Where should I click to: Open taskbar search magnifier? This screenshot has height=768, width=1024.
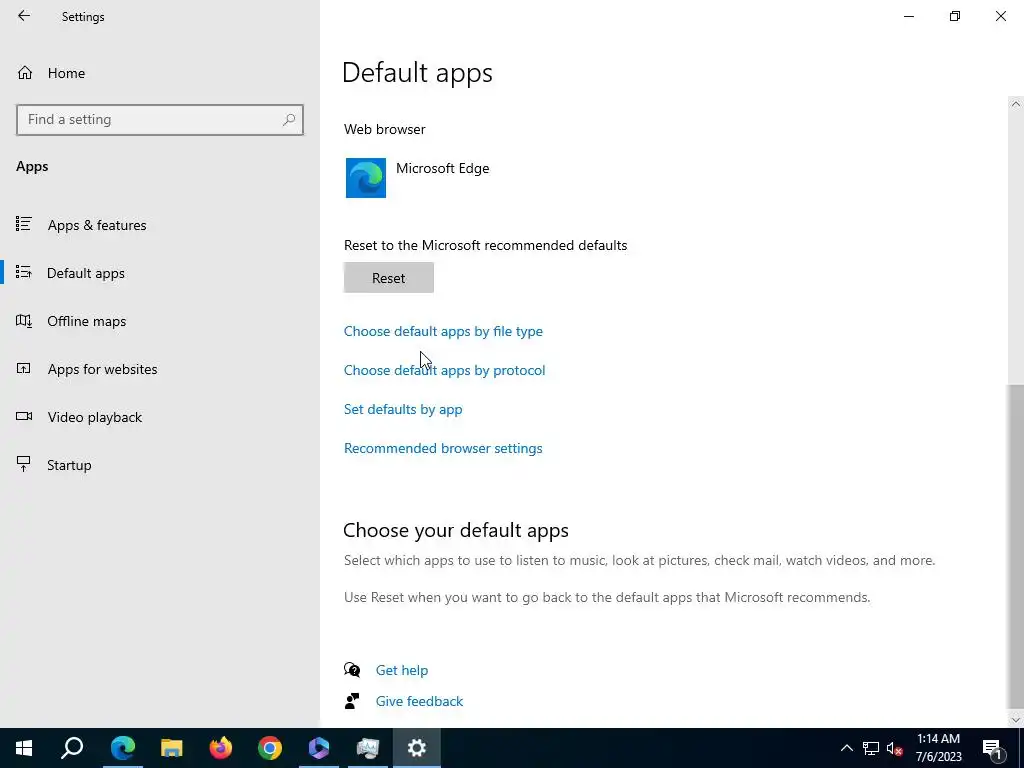(72, 748)
